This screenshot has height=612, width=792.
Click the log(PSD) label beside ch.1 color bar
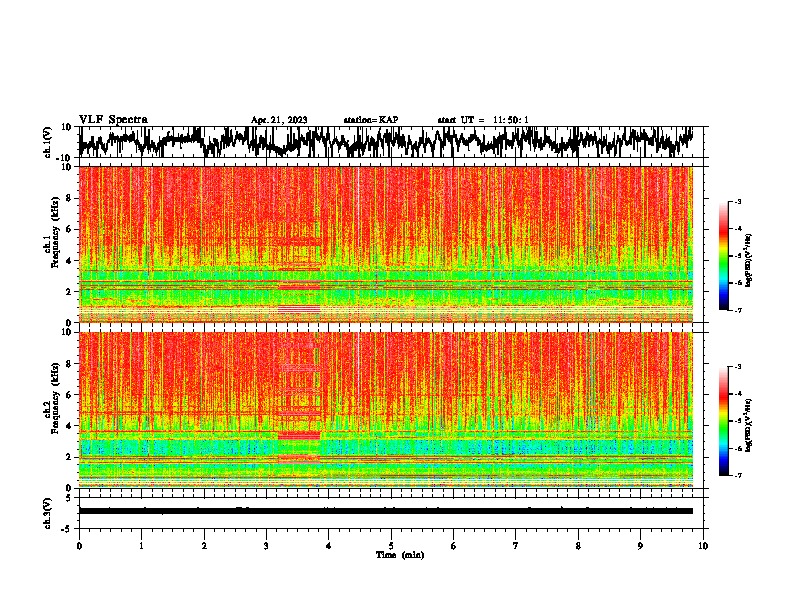click(x=749, y=261)
